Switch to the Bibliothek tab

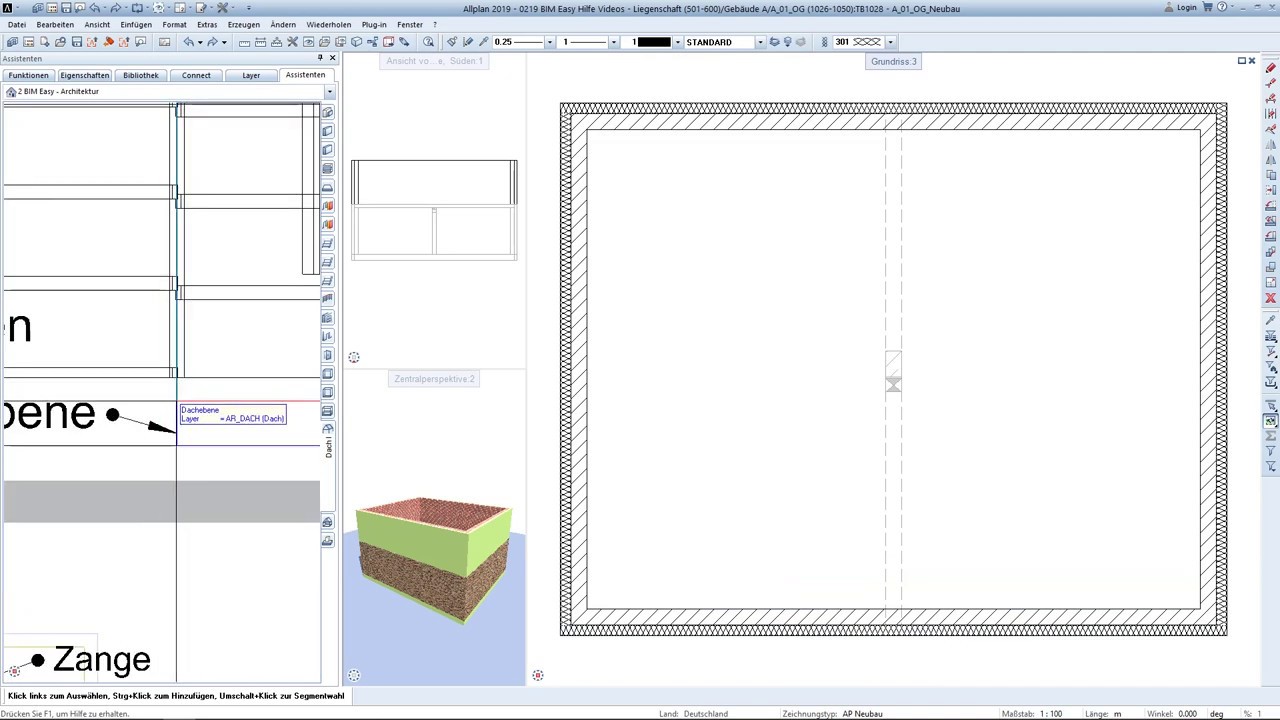point(141,76)
